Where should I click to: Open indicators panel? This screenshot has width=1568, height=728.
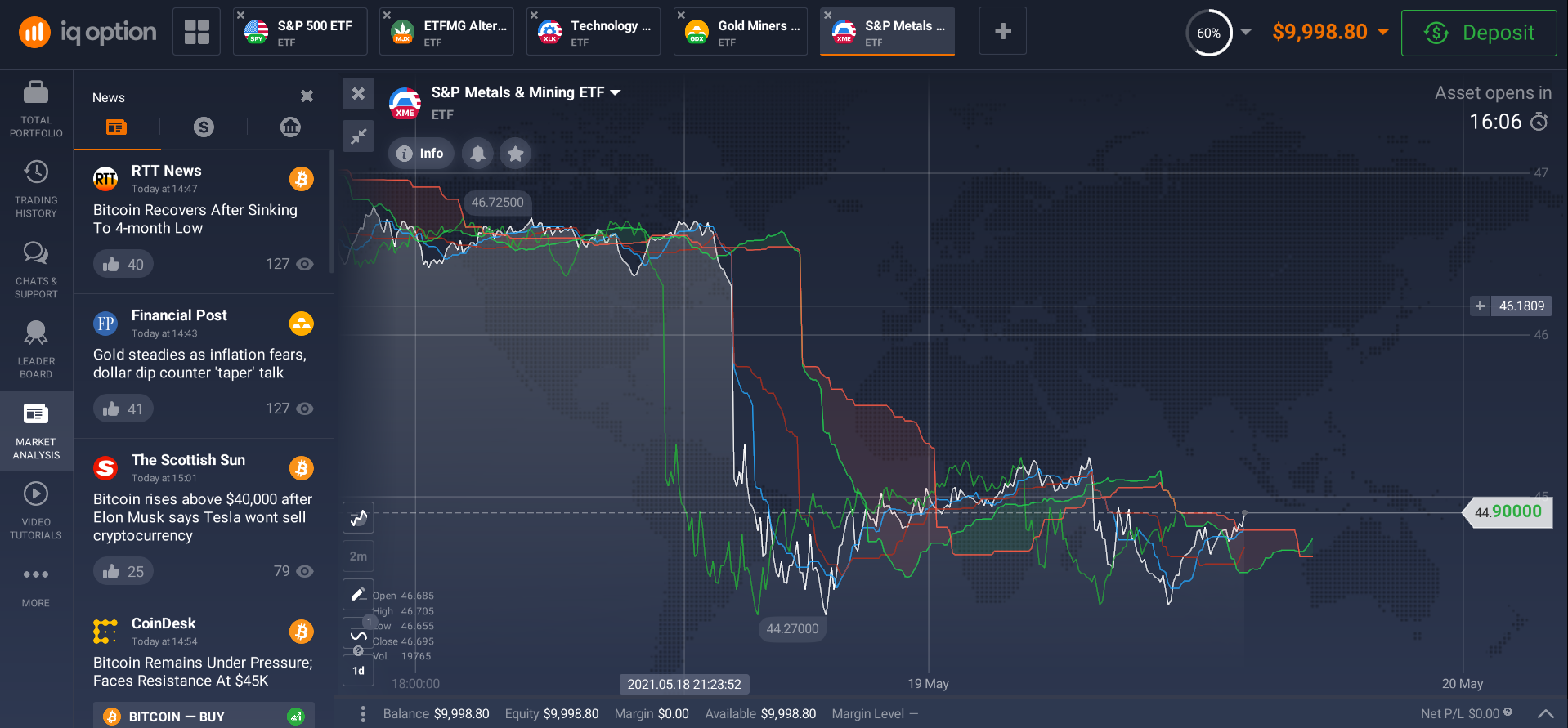click(358, 633)
